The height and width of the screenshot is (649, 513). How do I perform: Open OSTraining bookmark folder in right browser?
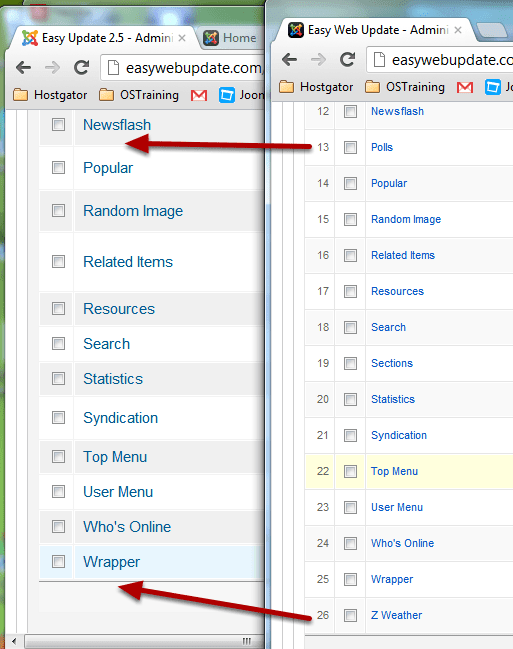(405, 87)
